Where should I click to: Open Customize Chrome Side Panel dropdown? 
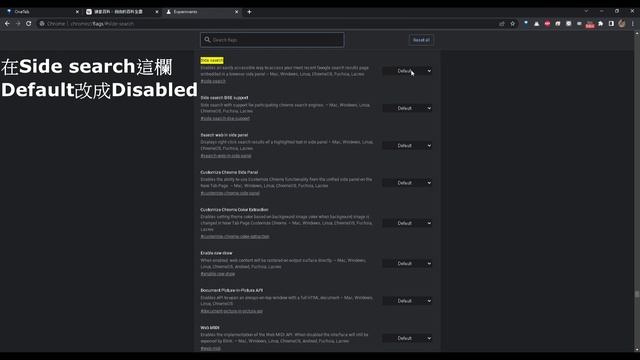[407, 183]
